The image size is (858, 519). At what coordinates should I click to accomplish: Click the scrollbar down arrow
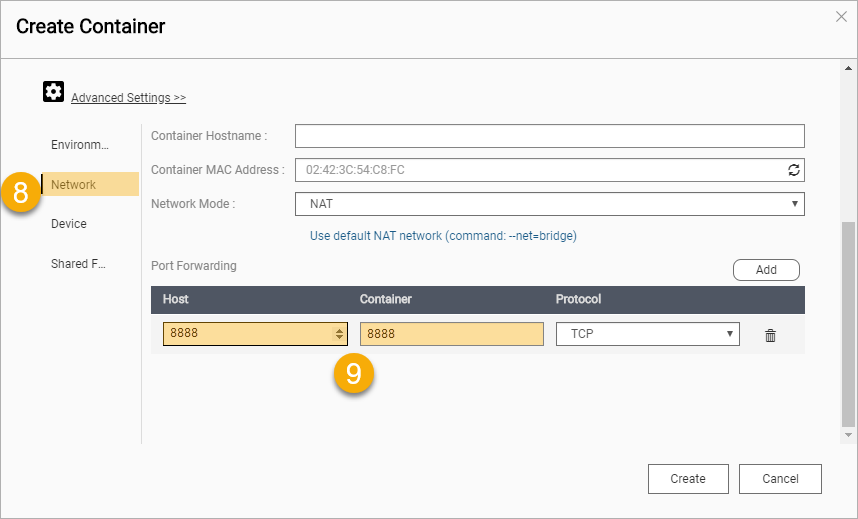tap(848, 435)
